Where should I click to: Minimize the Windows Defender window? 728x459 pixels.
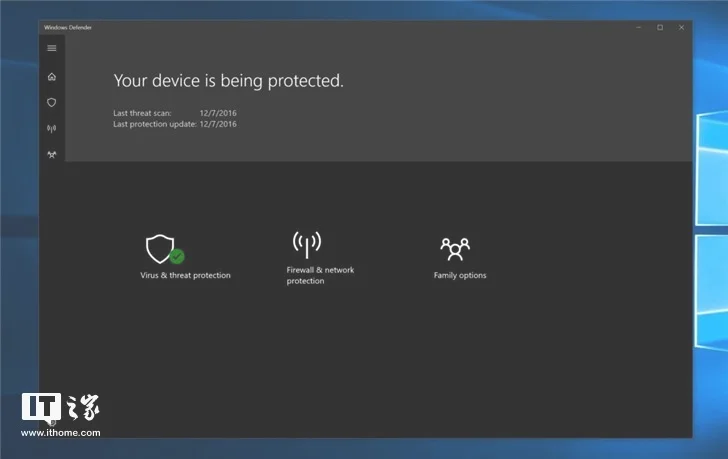[639, 27]
